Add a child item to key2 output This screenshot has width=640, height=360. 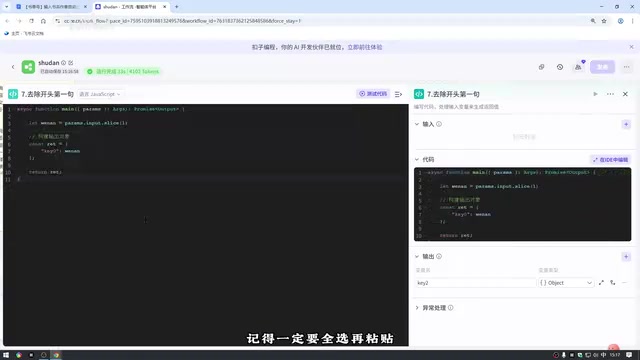pos(613,282)
